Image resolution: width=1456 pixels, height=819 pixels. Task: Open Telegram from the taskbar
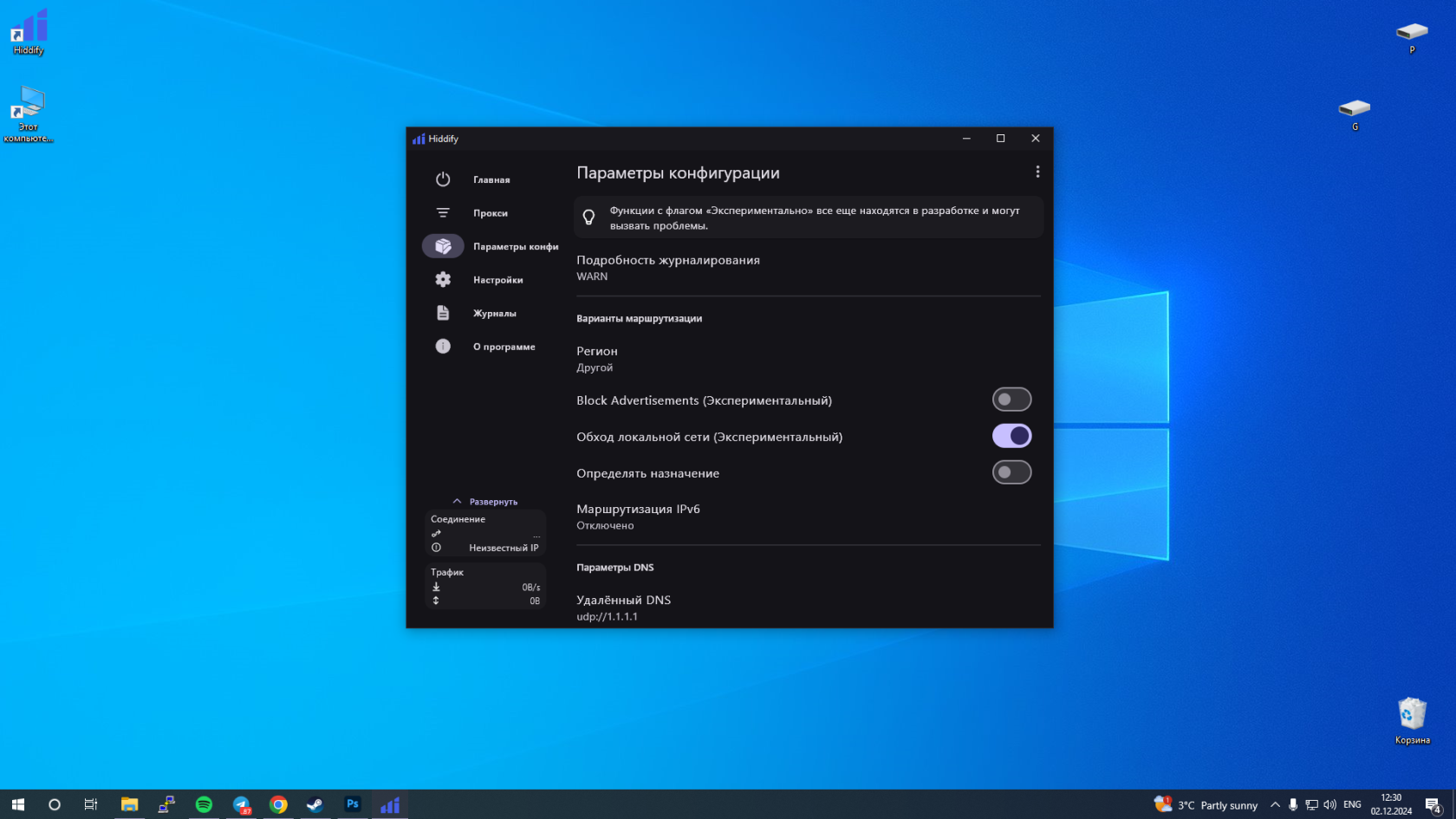241,804
